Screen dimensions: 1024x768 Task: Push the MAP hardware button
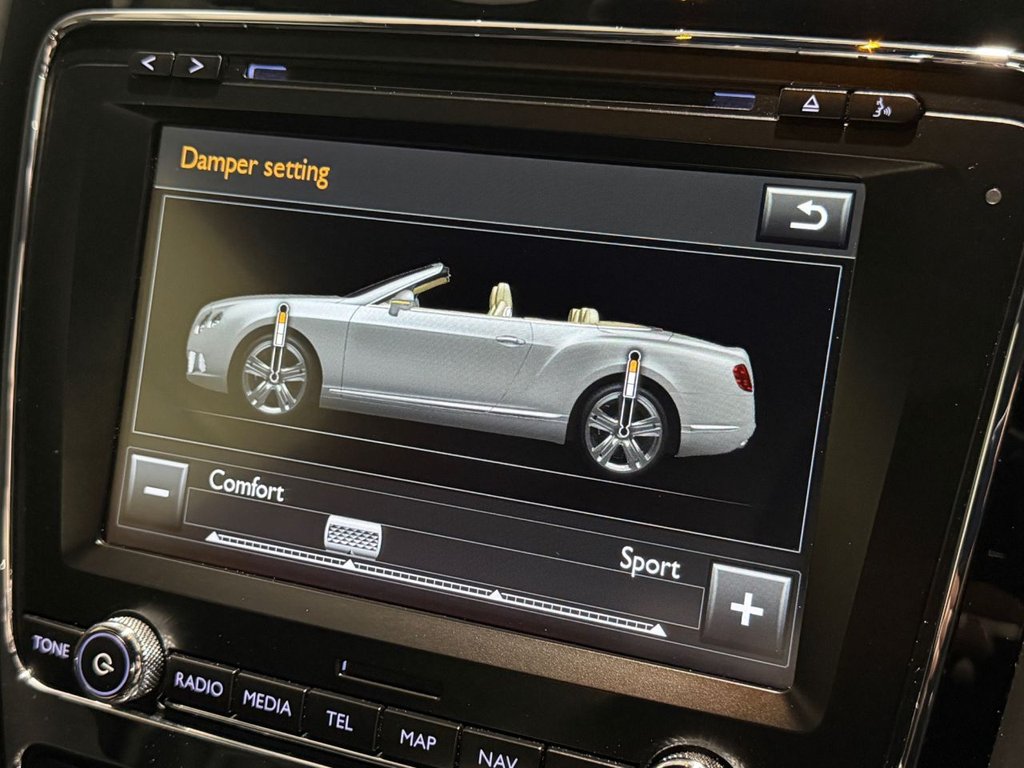pos(418,740)
